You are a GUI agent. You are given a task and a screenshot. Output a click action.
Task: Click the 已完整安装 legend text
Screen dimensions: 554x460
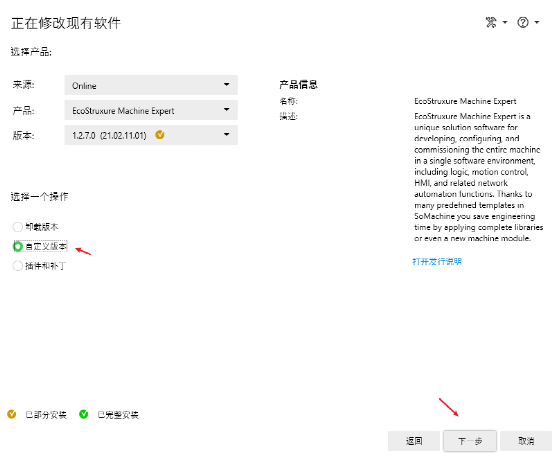(118, 415)
